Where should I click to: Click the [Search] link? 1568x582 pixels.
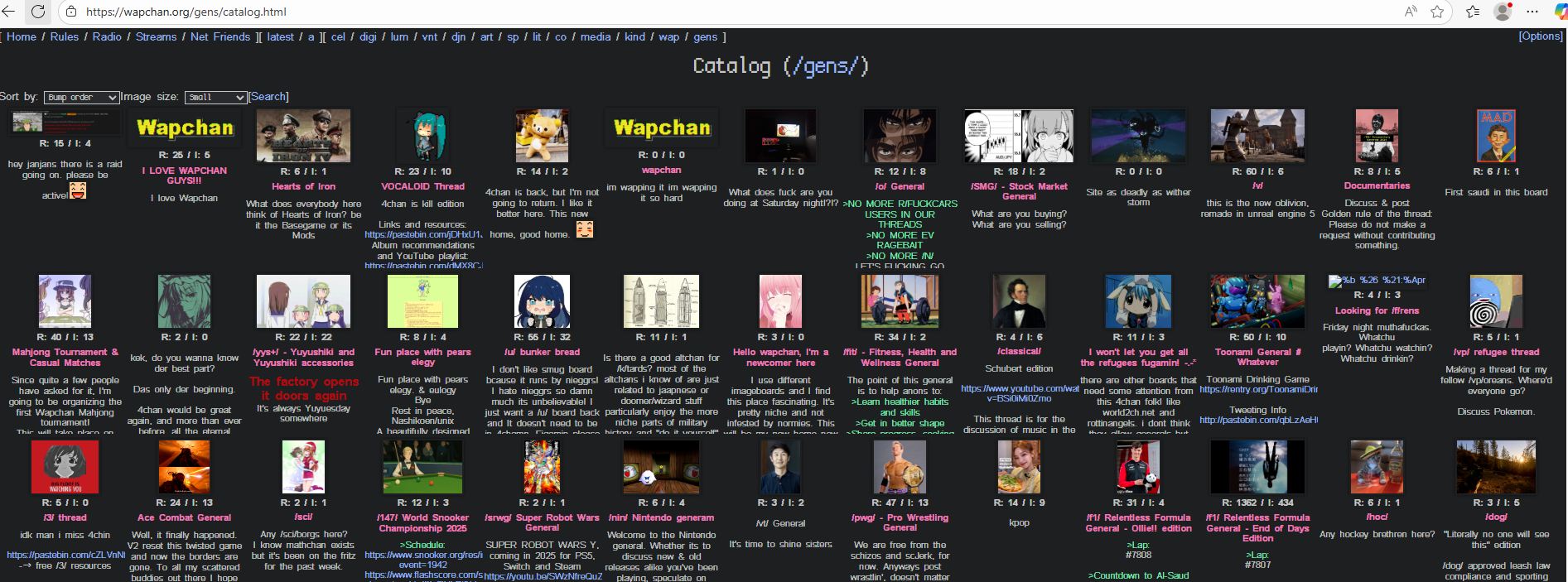[x=269, y=96]
